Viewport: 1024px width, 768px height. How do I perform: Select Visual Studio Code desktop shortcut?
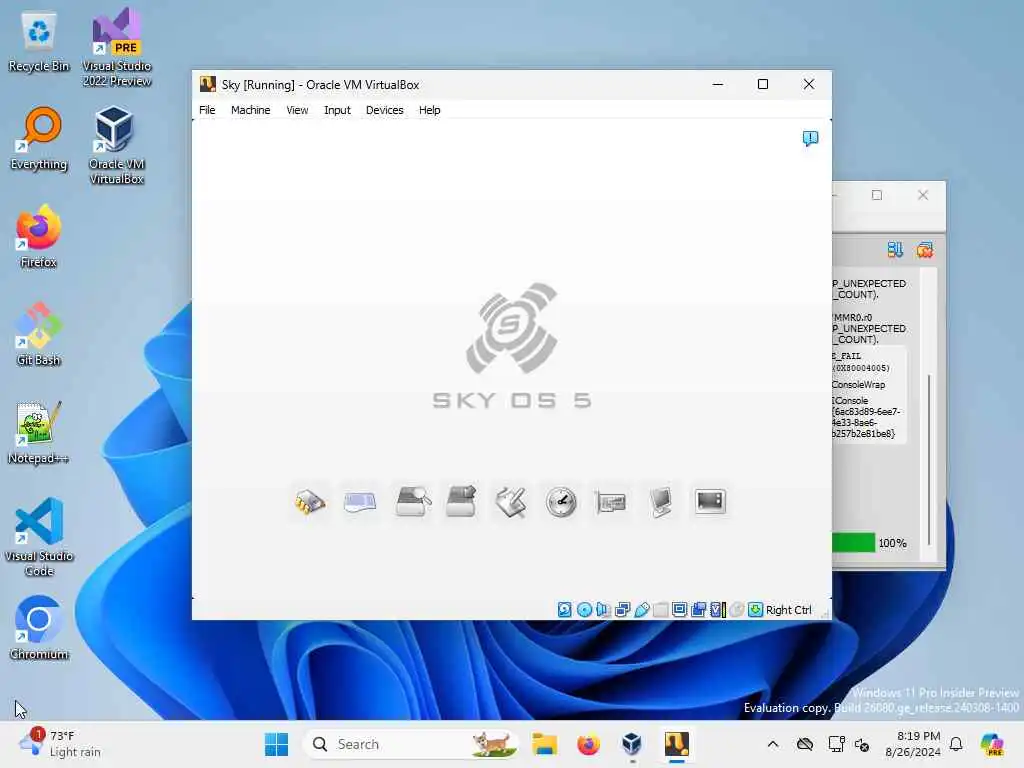click(x=39, y=537)
